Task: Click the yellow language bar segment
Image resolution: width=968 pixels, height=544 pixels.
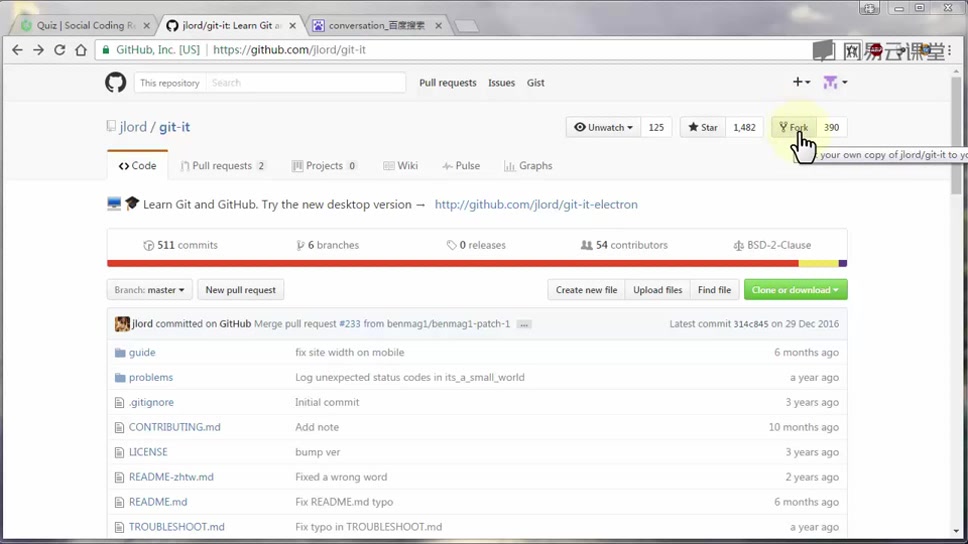Action: 819,264
